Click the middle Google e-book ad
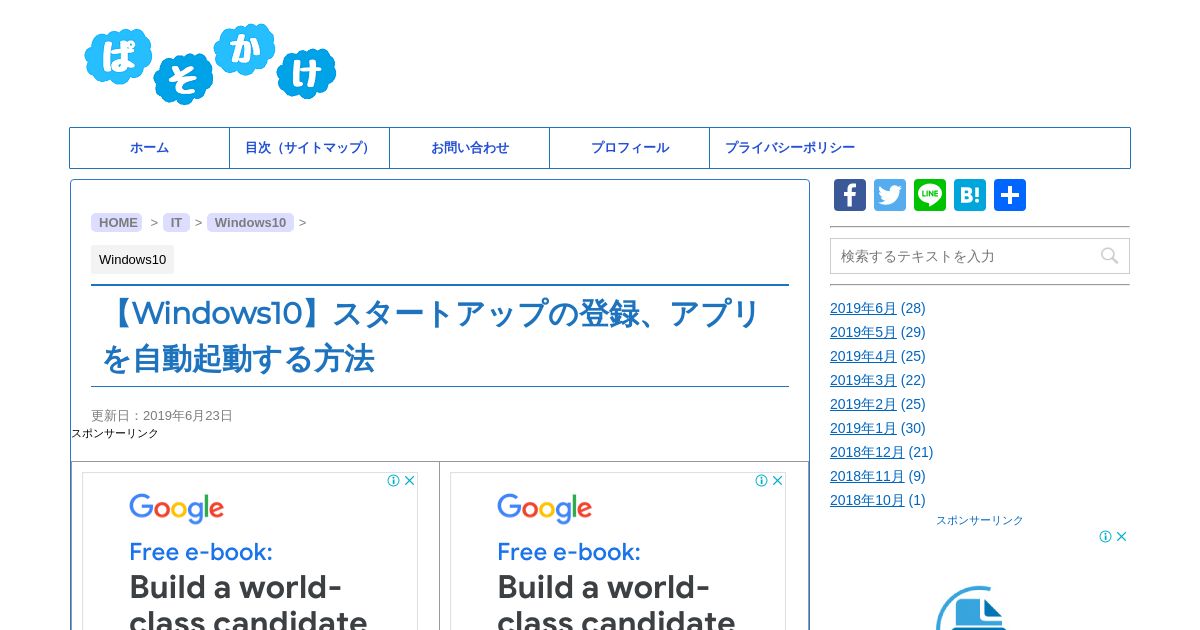The height and width of the screenshot is (630, 1200). pos(618,551)
